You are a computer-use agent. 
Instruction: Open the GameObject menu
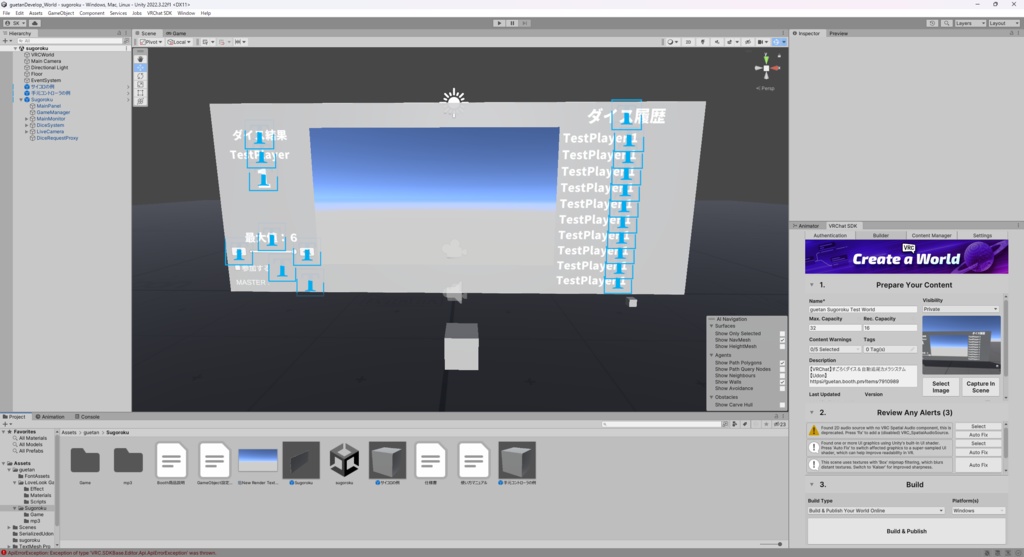(x=61, y=13)
